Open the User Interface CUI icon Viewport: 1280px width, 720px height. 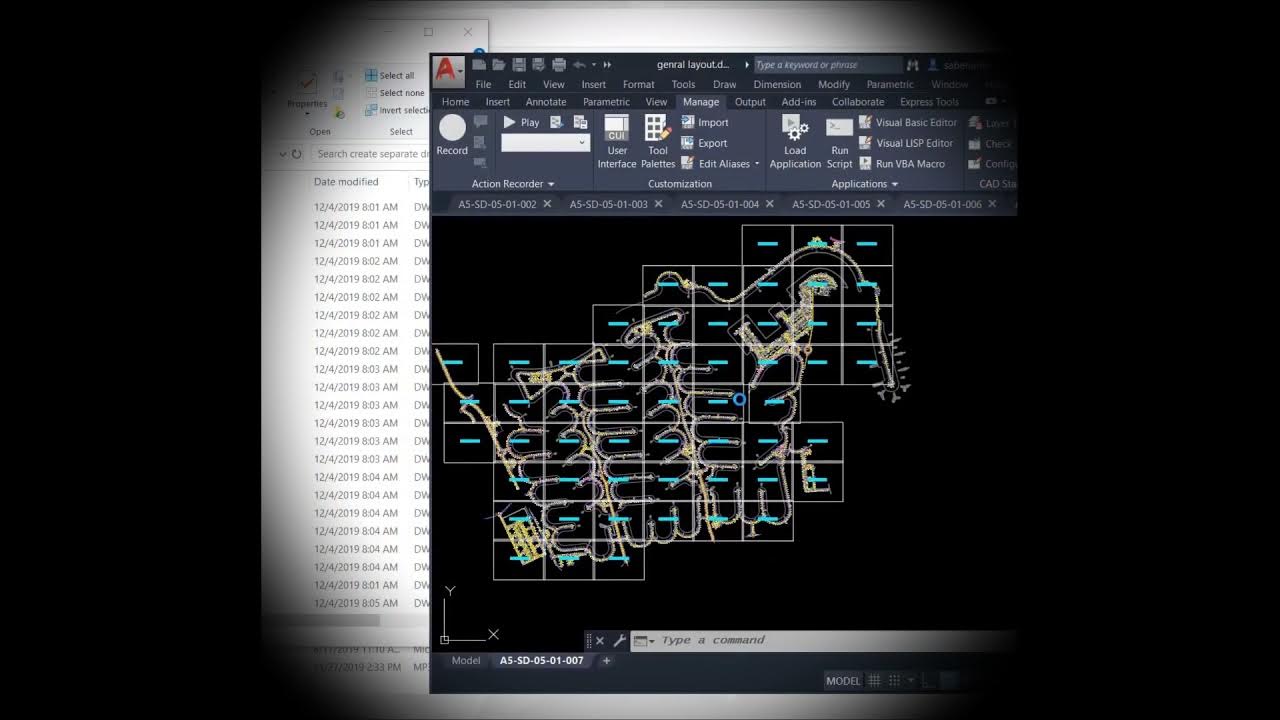pos(617,128)
